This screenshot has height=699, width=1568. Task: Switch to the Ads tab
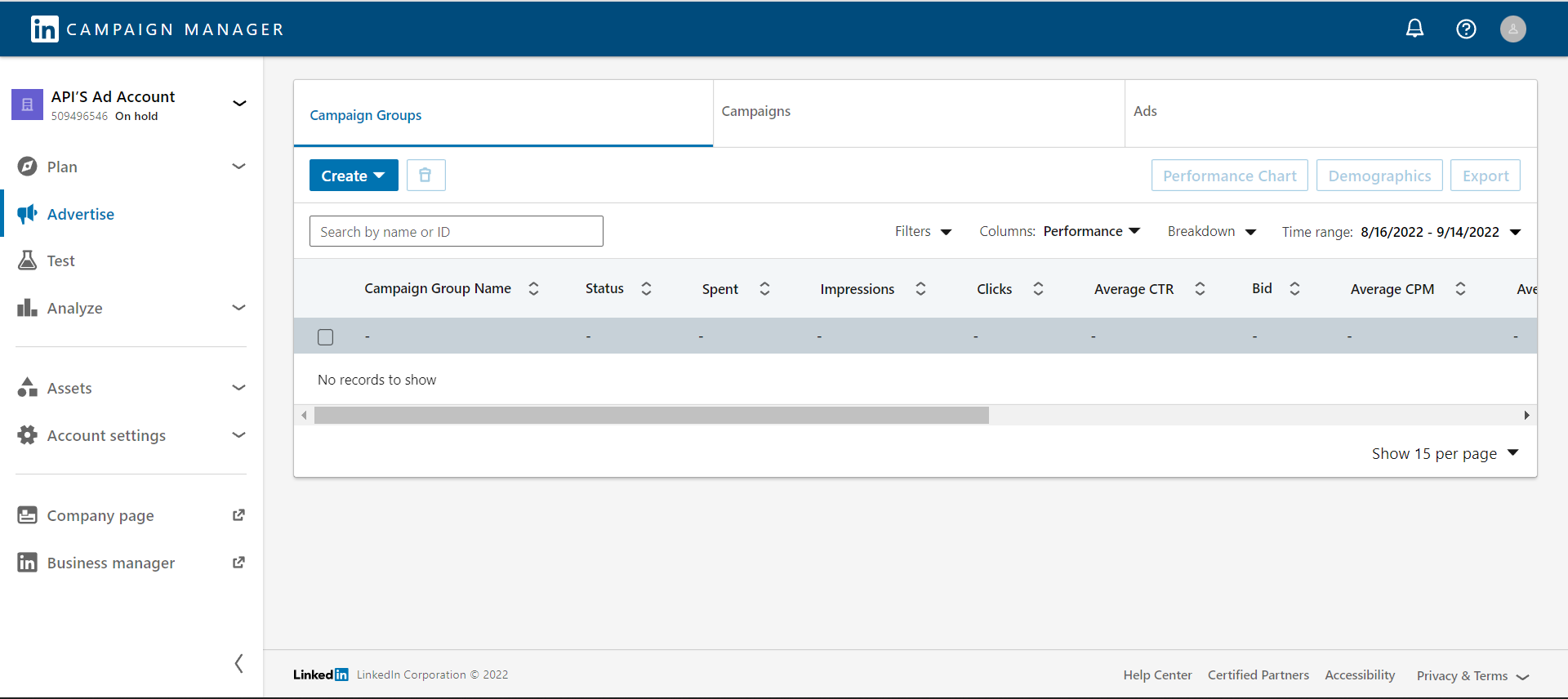tap(1145, 111)
